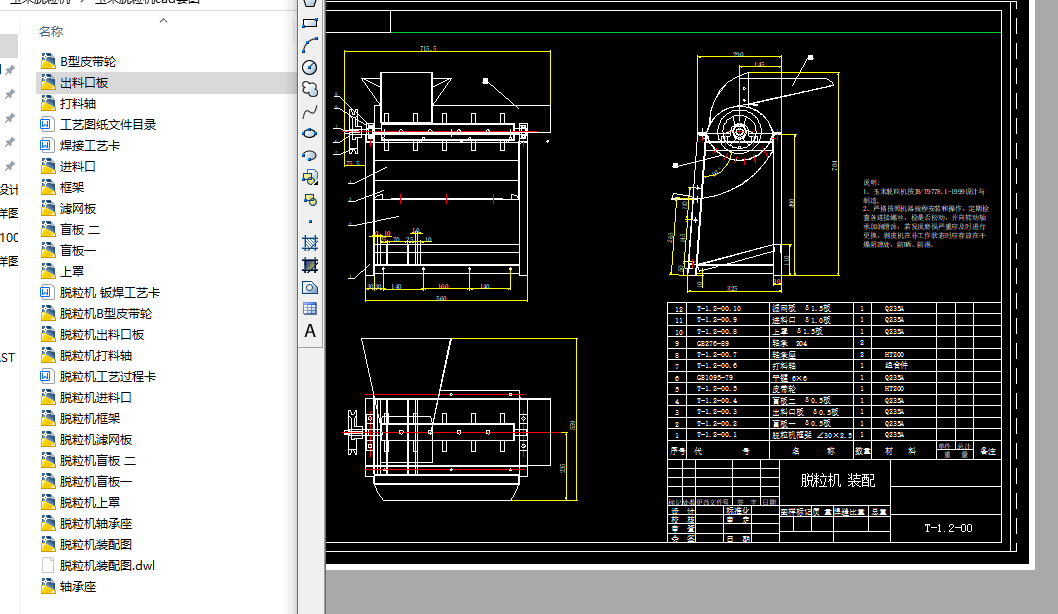Image resolution: width=1058 pixels, height=614 pixels.
Task: Select the Spline curve tool
Action: pyautogui.click(x=310, y=111)
